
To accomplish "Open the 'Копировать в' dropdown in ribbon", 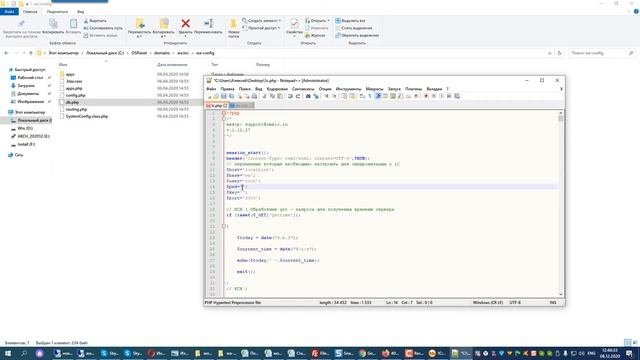I will click(163, 34).
